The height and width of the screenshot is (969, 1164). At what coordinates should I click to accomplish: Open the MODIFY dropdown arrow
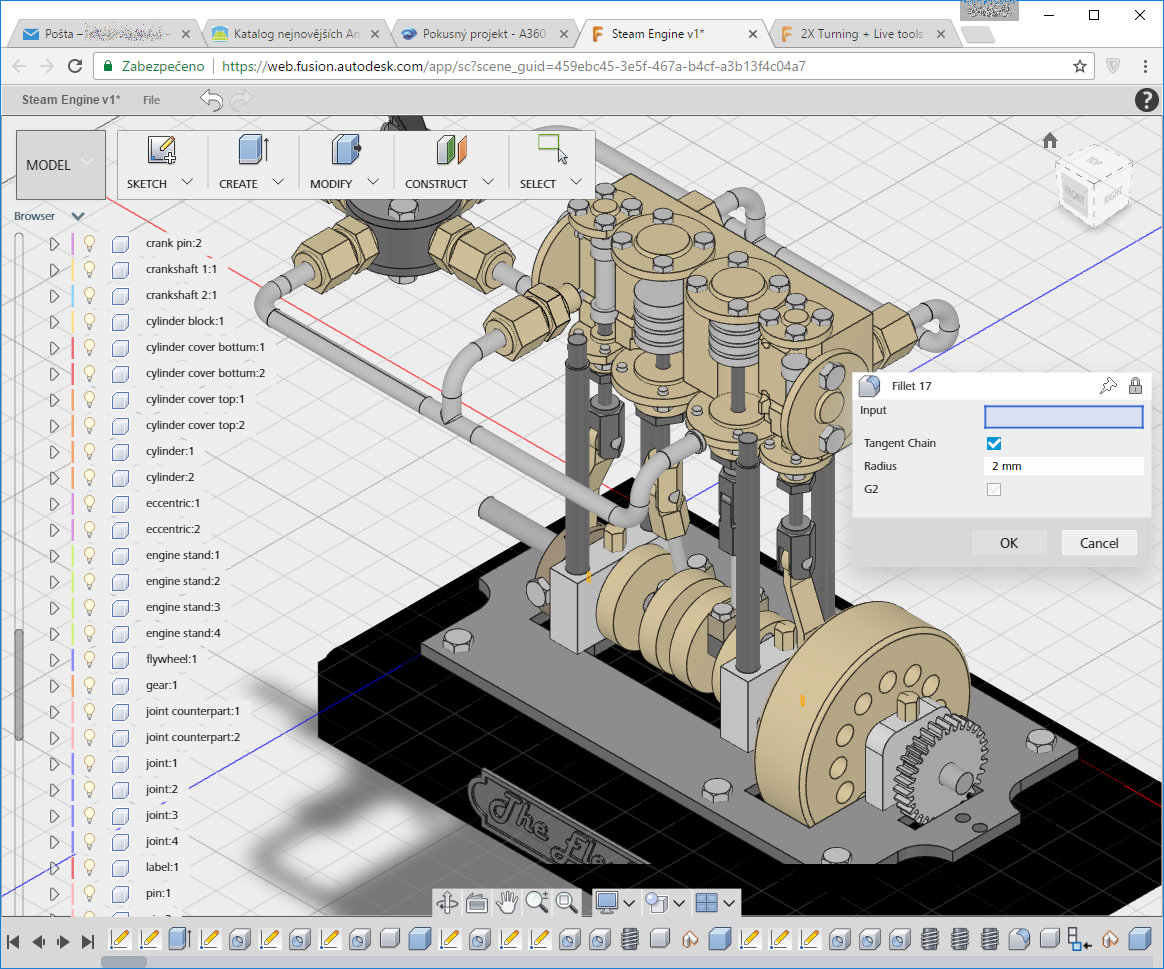(373, 182)
